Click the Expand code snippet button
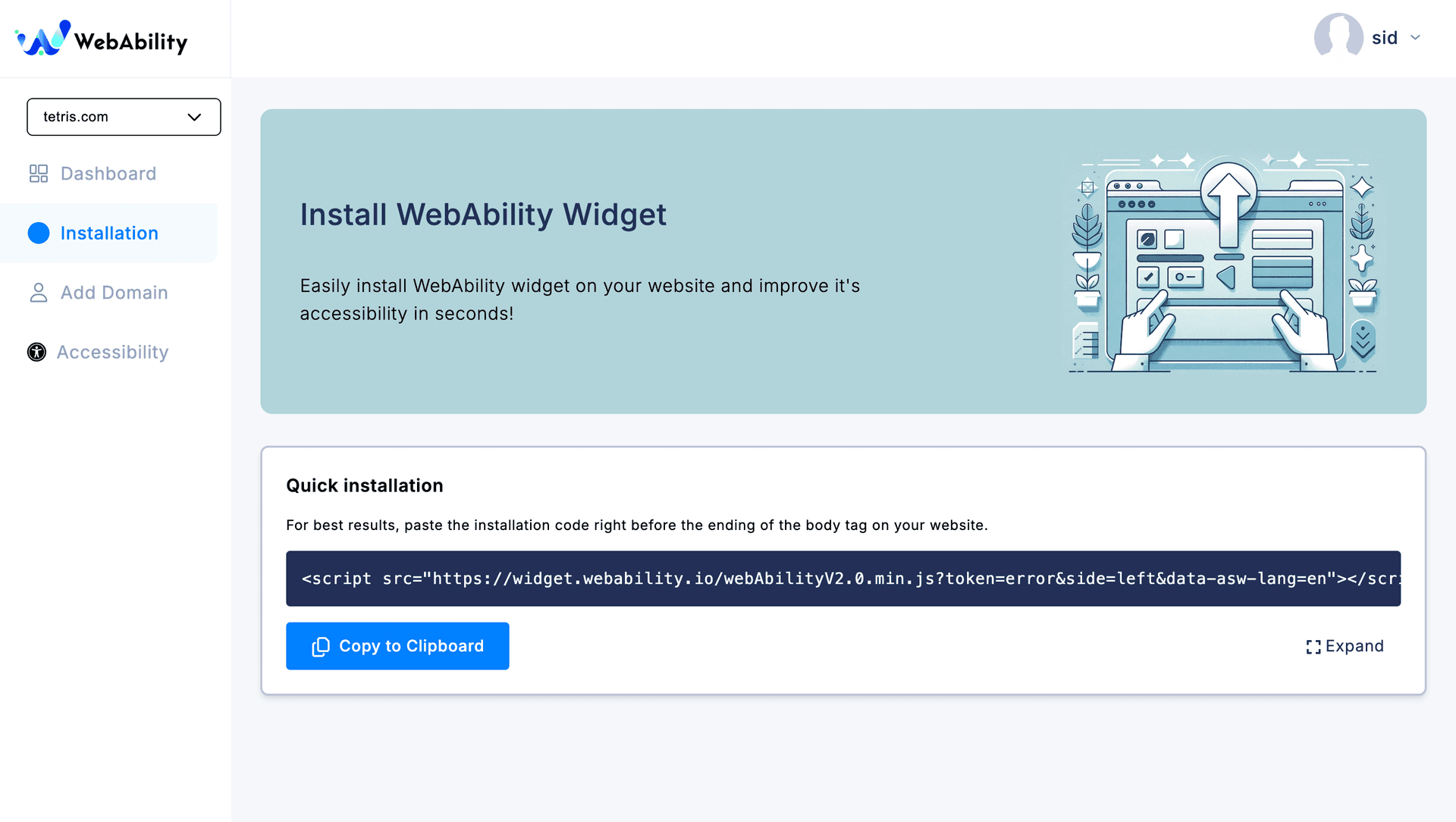 pos(1345,646)
